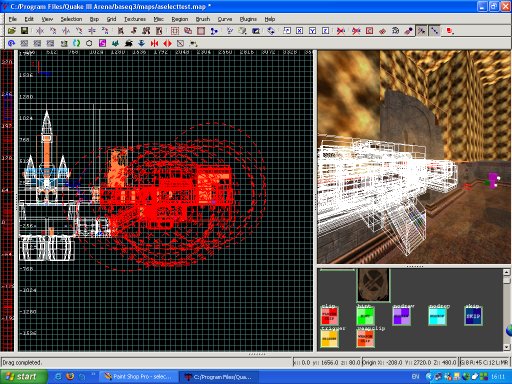Screen dimensions: 512x384
Task: Click the diagonal-slashed square icon
Action: tap(180, 43)
